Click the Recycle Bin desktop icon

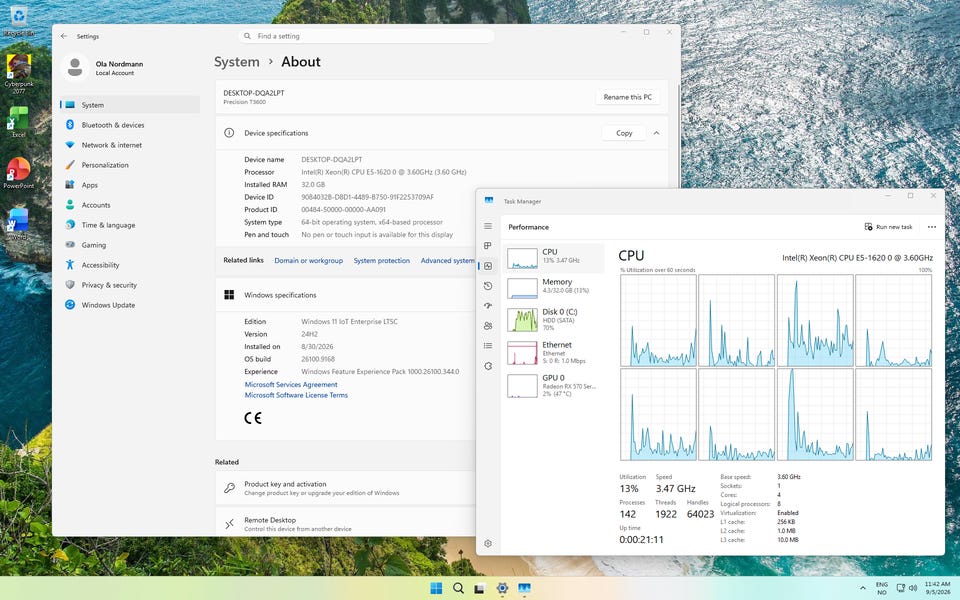point(18,21)
